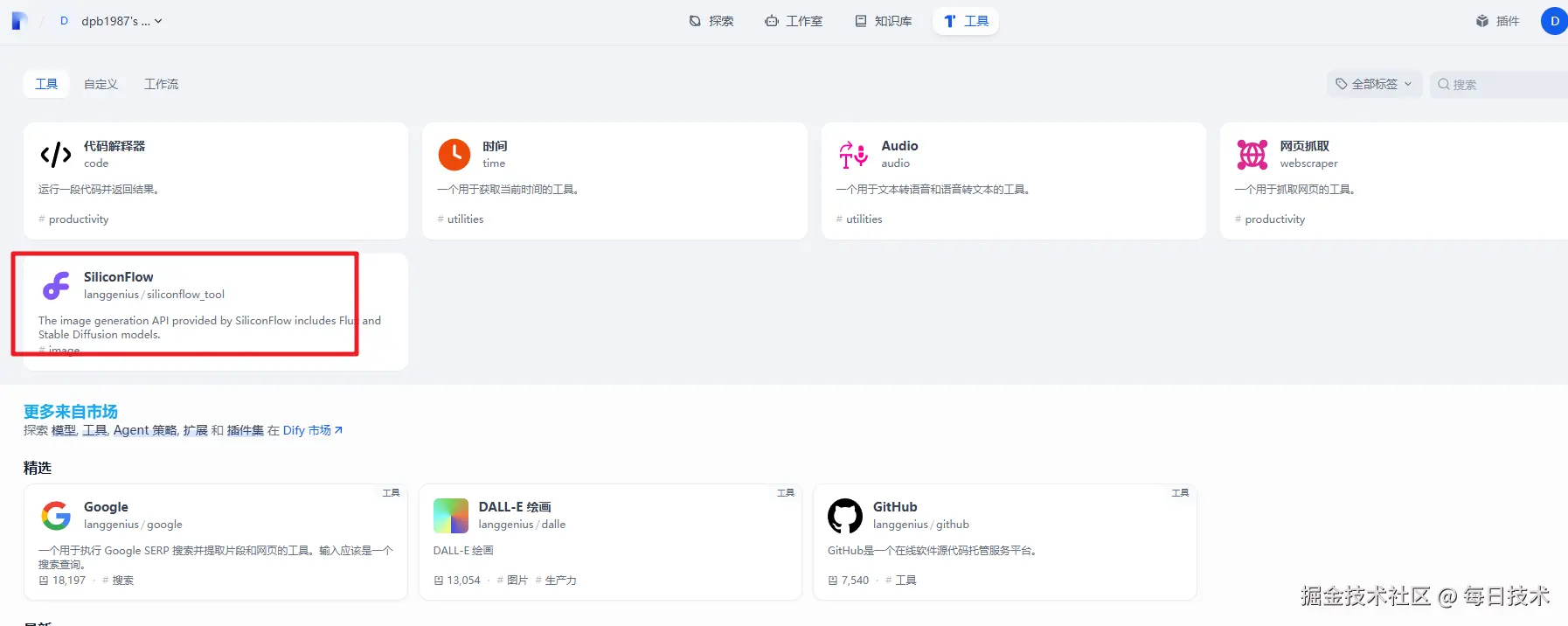Click the langgenius / github text
The height and width of the screenshot is (626, 1568).
pos(921,525)
